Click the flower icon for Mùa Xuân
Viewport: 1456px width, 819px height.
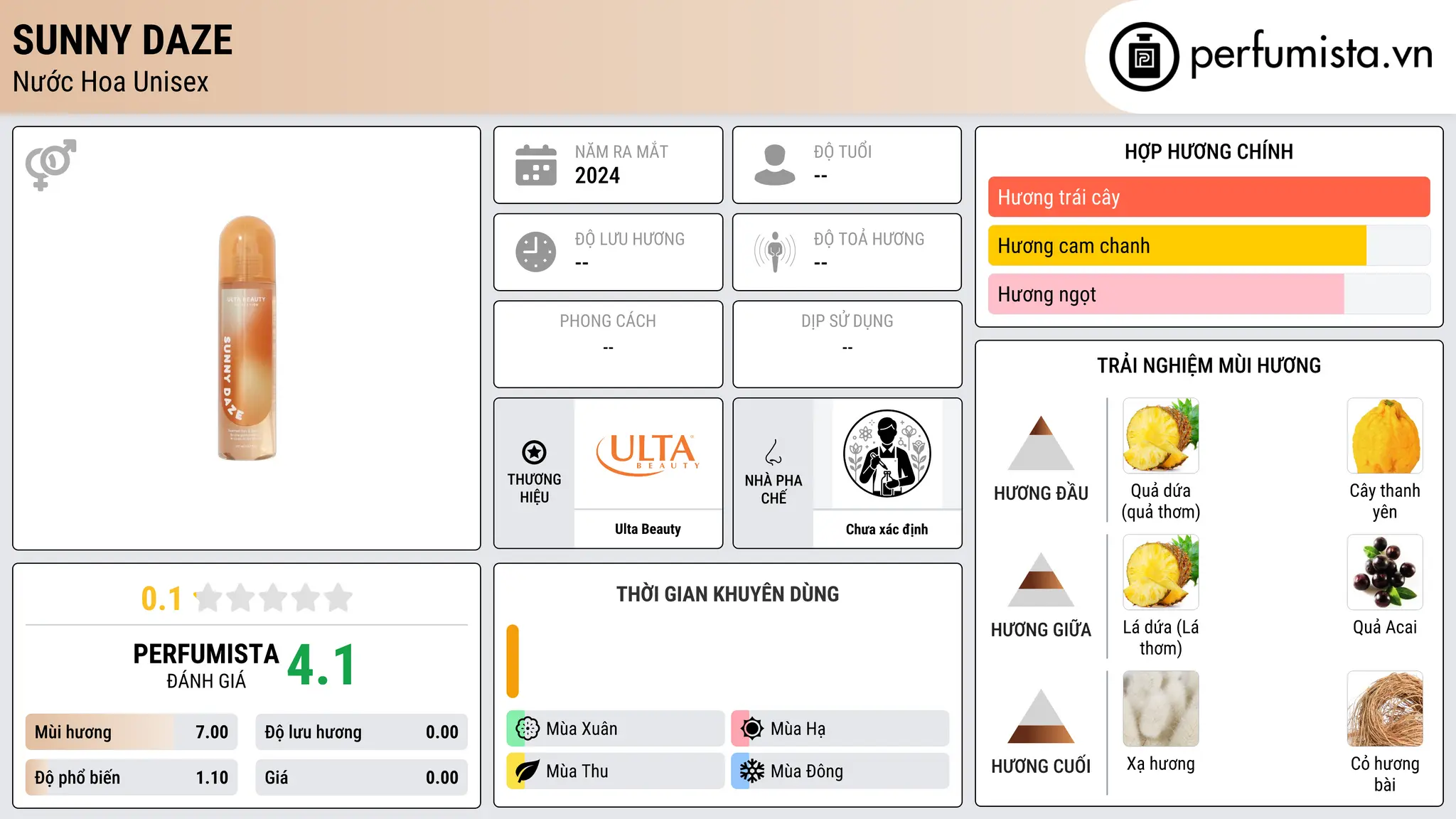527,729
